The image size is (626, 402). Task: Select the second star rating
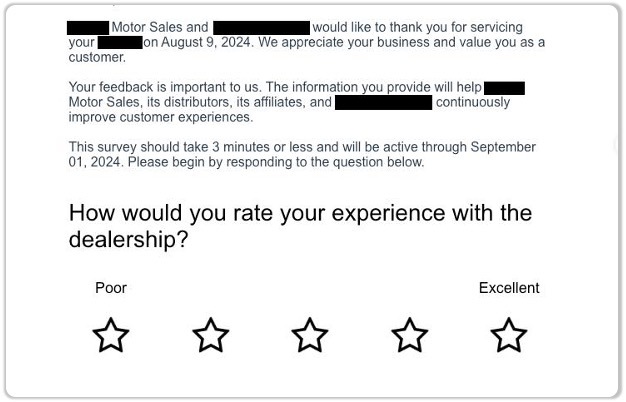210,335
